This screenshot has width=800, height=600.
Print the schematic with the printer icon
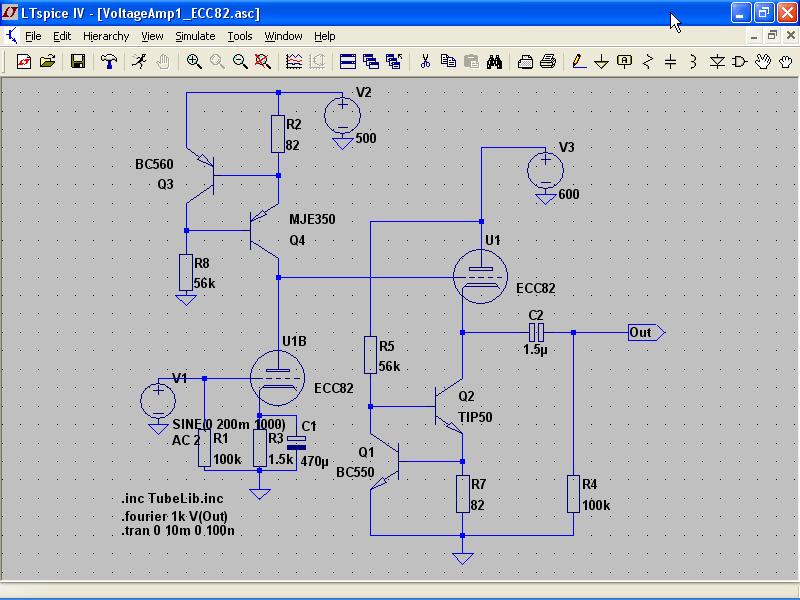coord(548,62)
